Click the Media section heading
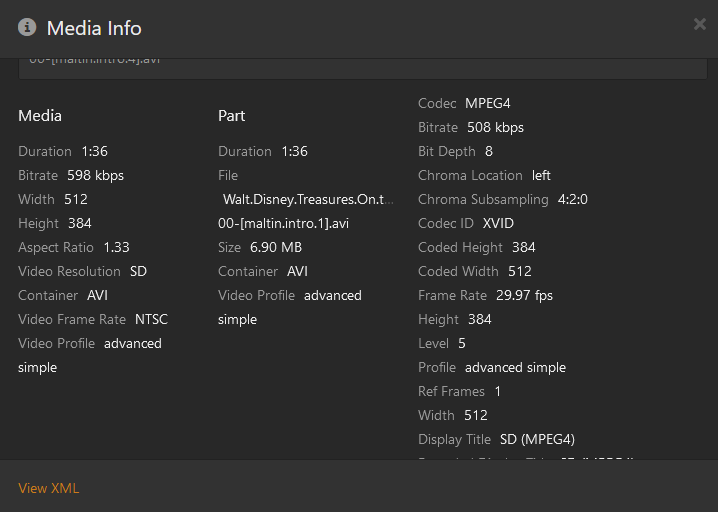Image resolution: width=718 pixels, height=512 pixels. pyautogui.click(x=40, y=115)
